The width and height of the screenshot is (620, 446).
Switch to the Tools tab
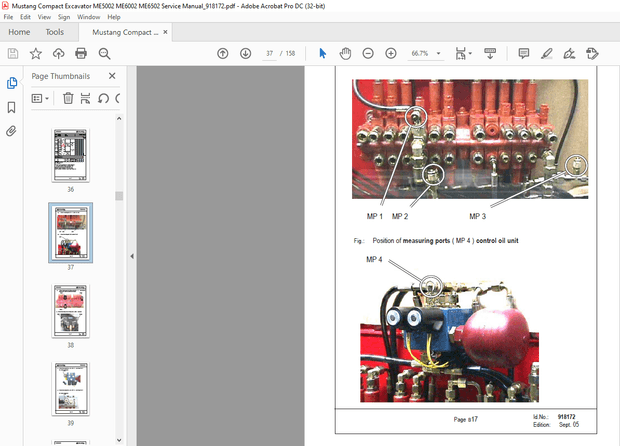55,32
